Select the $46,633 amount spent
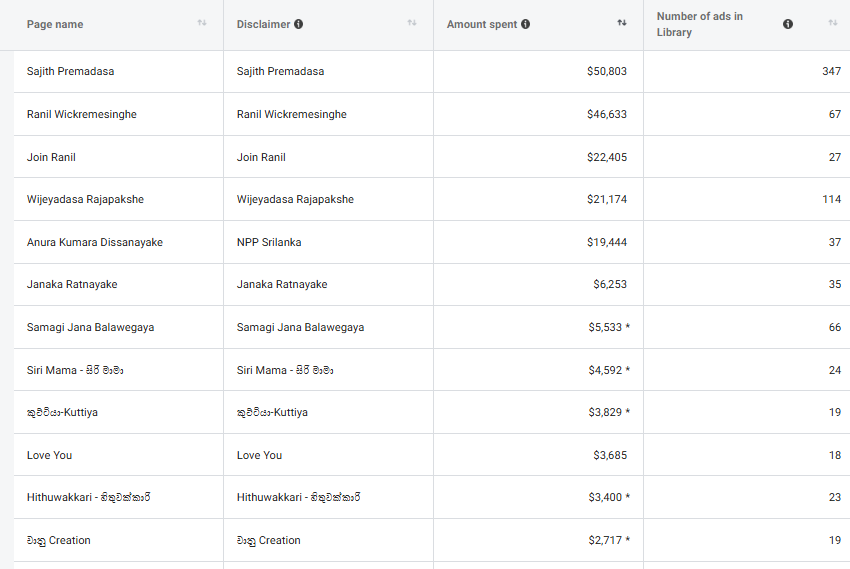 (607, 114)
